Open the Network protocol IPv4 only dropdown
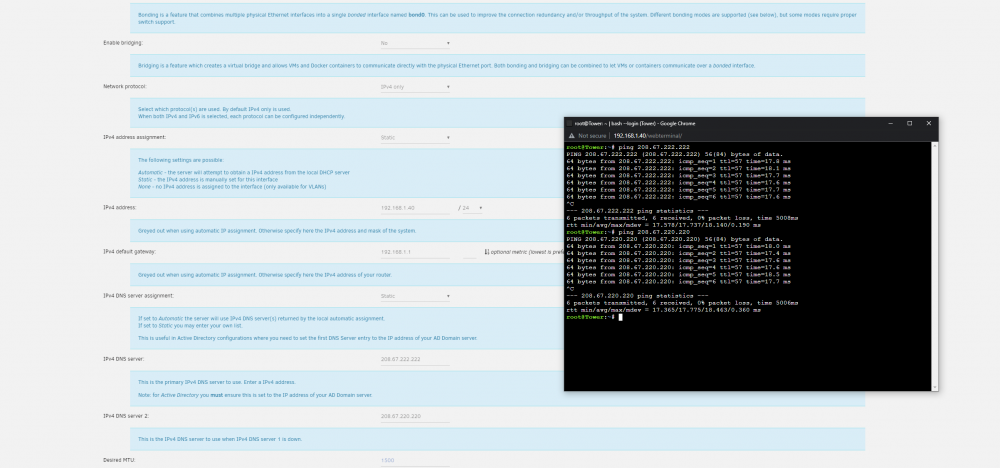This screenshot has width=1000, height=468. (x=415, y=87)
